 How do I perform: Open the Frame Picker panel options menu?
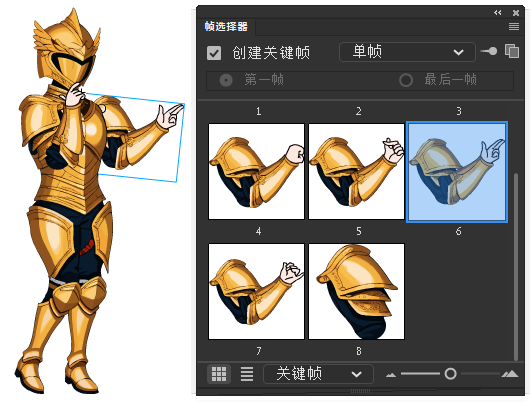[514, 26]
